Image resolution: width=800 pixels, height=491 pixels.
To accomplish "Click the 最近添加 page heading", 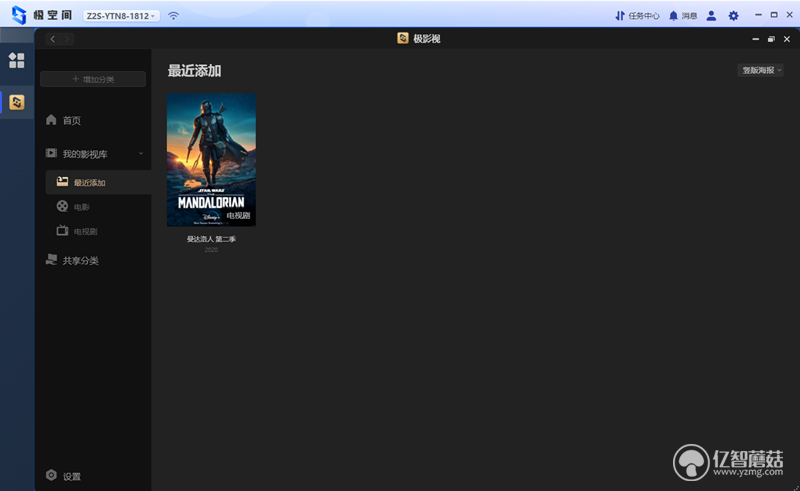I will pyautogui.click(x=194, y=70).
